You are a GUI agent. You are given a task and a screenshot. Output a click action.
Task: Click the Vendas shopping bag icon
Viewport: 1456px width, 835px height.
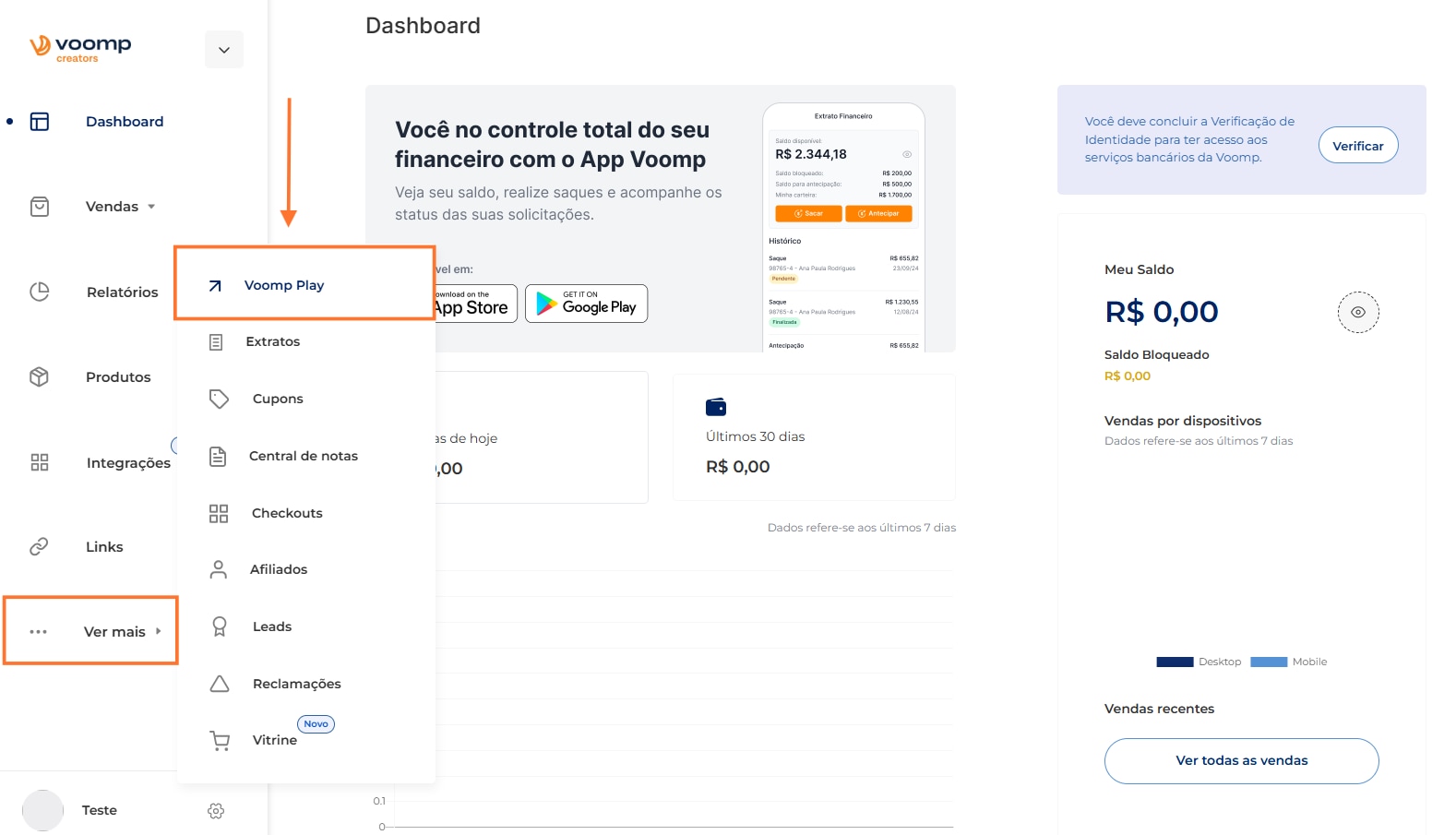pyautogui.click(x=40, y=207)
